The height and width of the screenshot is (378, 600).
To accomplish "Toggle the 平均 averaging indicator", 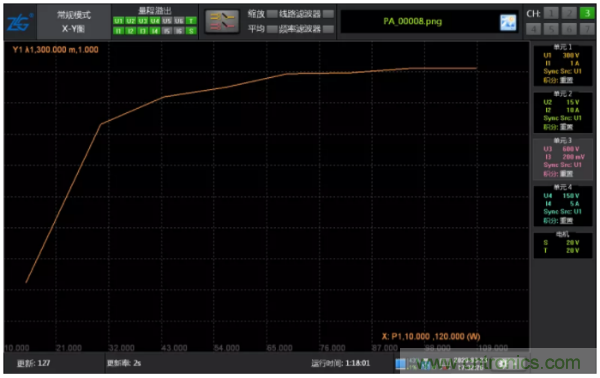I will pos(272,29).
